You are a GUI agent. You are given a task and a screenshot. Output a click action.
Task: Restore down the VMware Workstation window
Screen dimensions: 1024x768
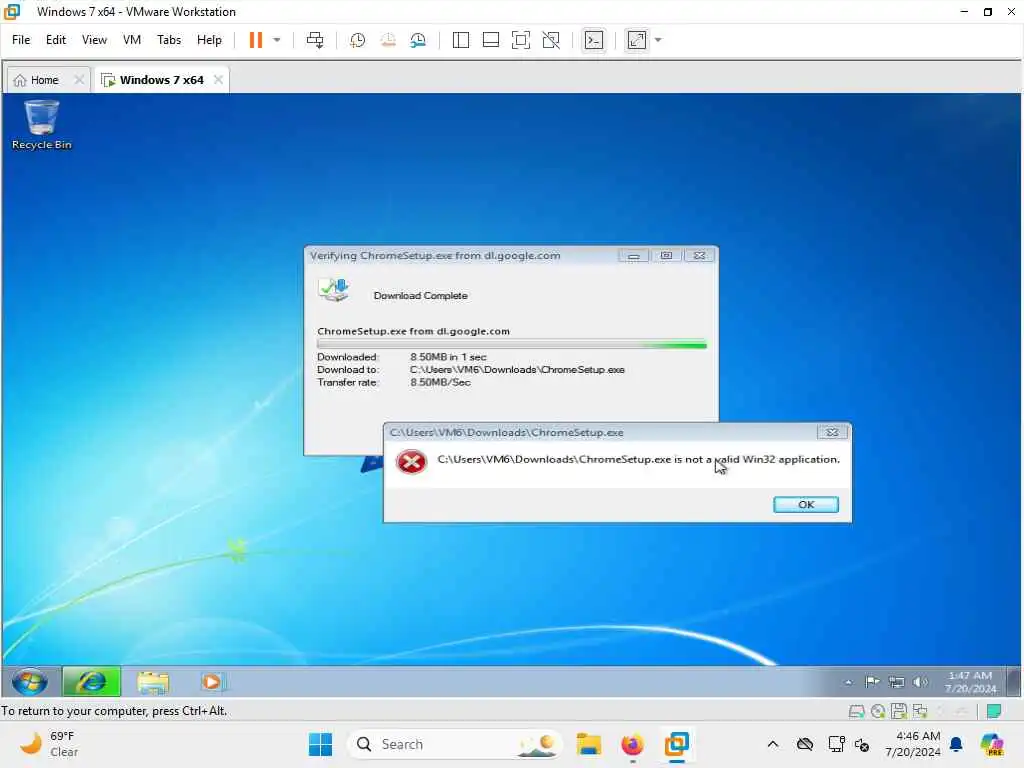point(987,12)
